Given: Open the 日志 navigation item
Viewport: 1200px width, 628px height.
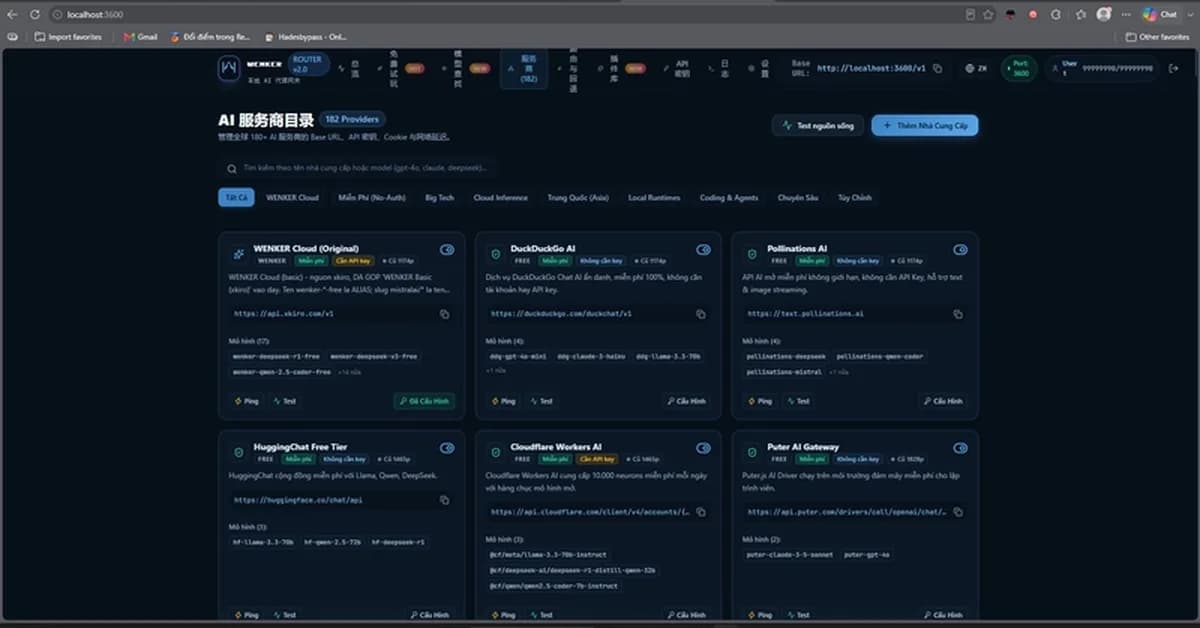Looking at the screenshot, I should 720,69.
